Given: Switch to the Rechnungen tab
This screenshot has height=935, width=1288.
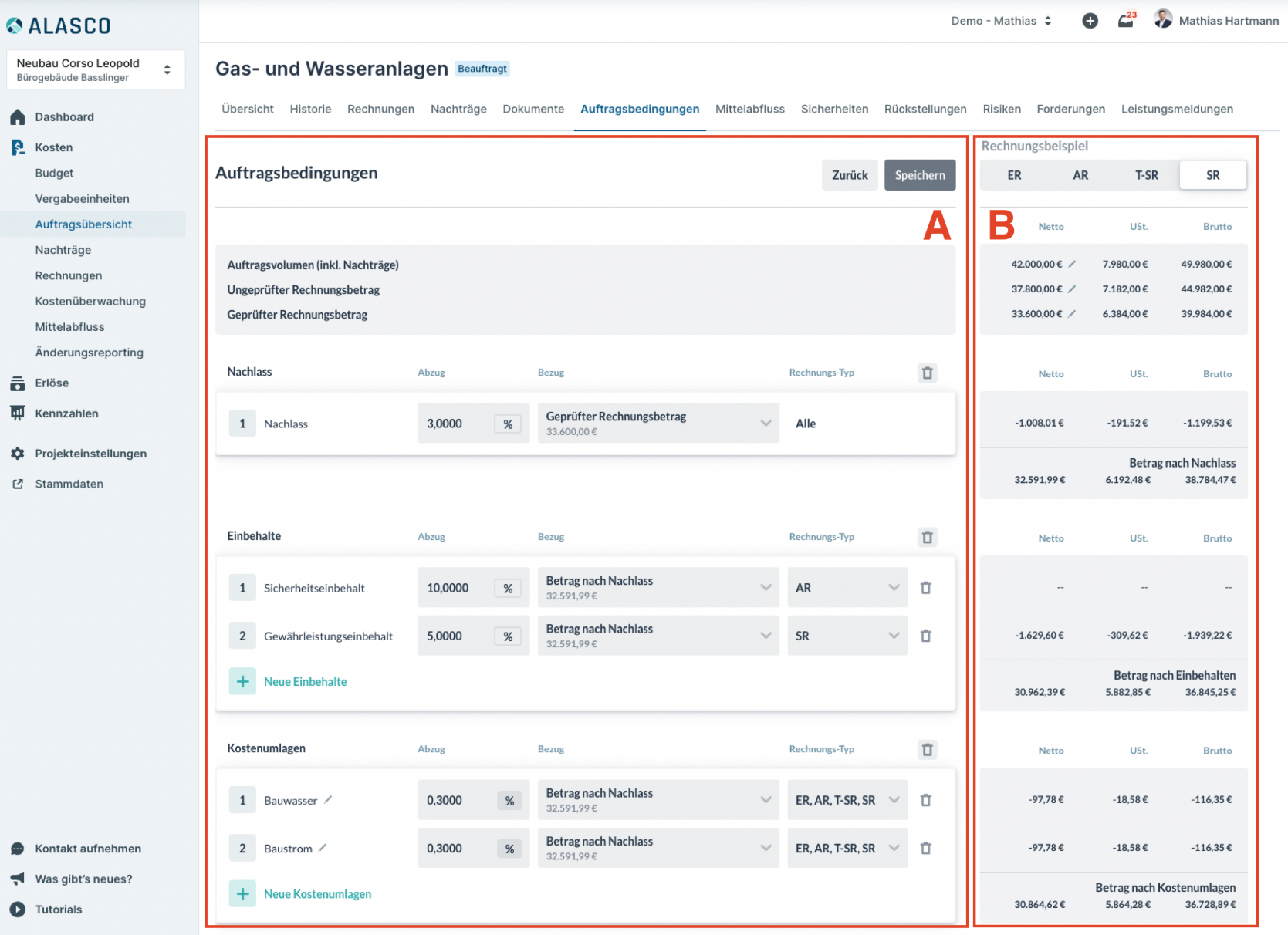Looking at the screenshot, I should coord(380,109).
